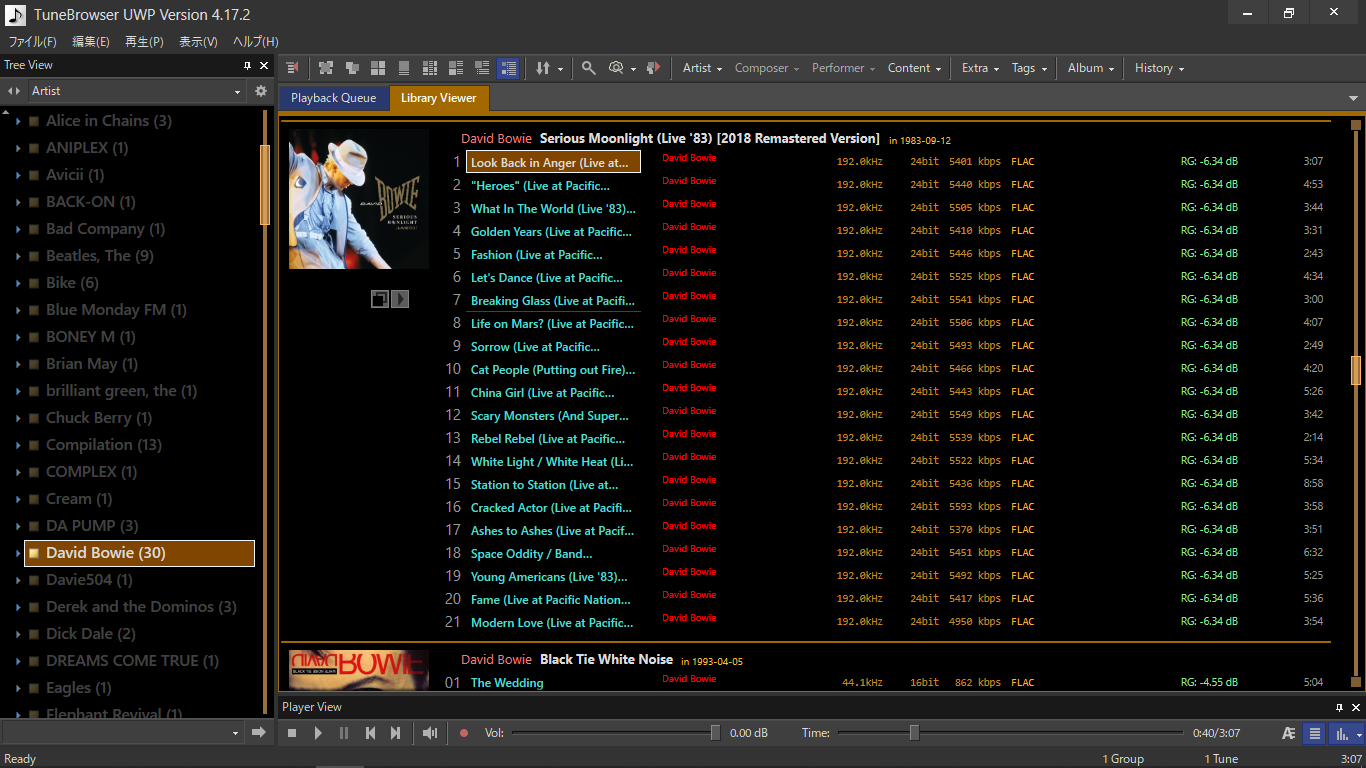Click the red record dot icon
Screen dimensions: 1366x768
[x=464, y=733]
